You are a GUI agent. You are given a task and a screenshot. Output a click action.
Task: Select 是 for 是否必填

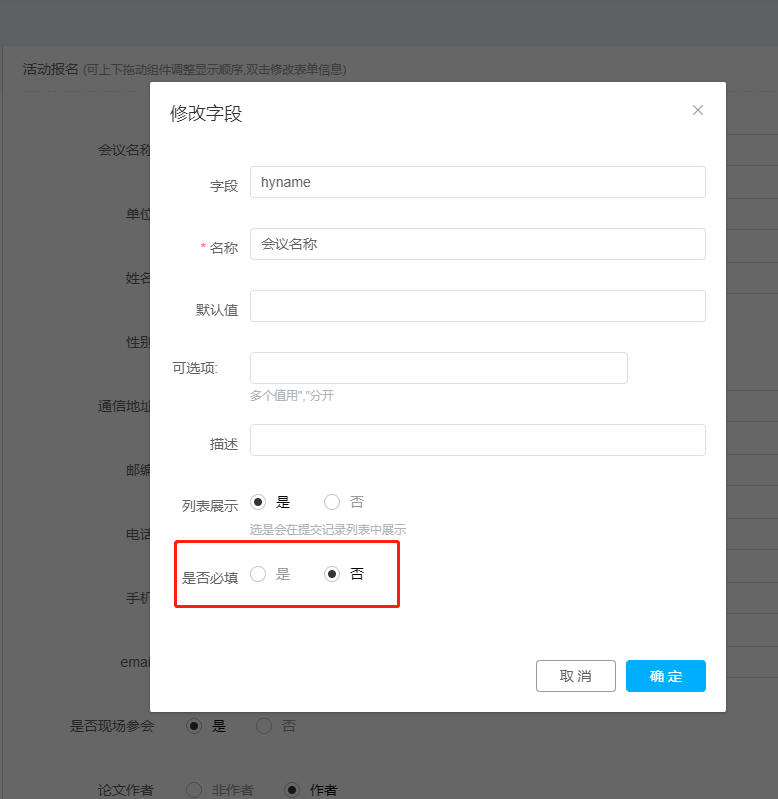pos(258,574)
